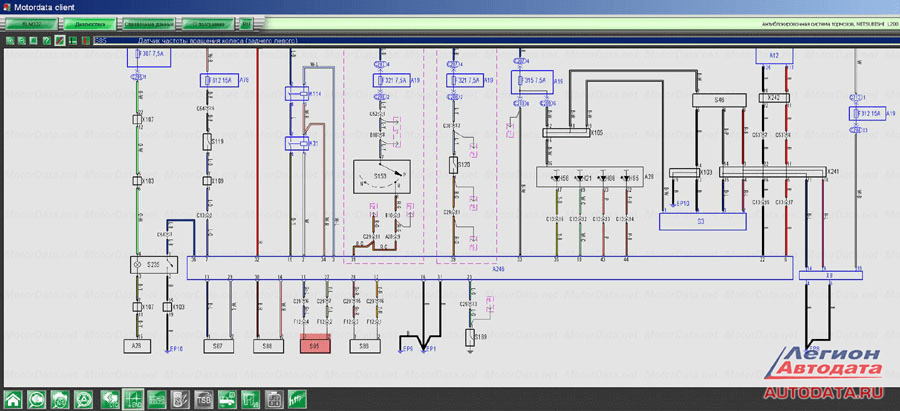Open the grey tool icon before TSB
This screenshot has width=900, height=411.
point(180,399)
